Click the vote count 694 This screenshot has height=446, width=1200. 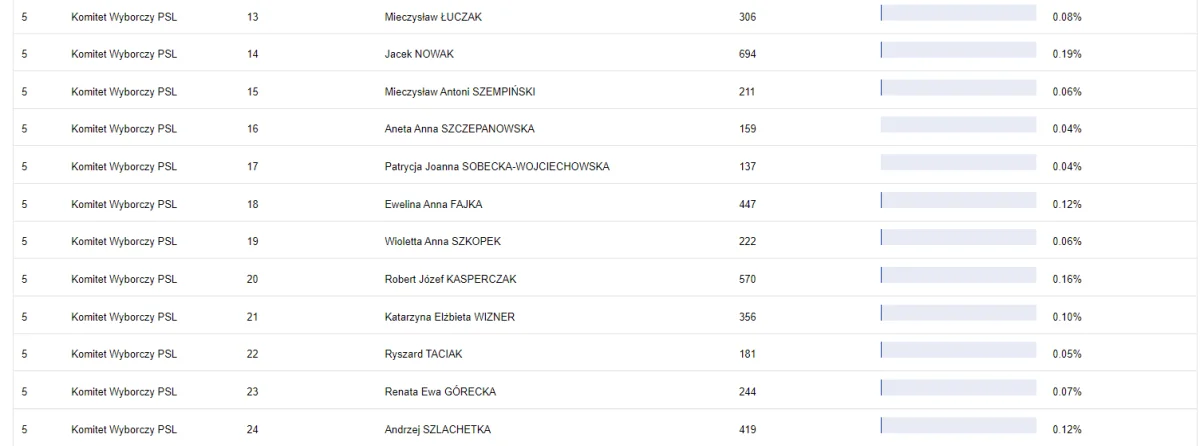coord(746,53)
